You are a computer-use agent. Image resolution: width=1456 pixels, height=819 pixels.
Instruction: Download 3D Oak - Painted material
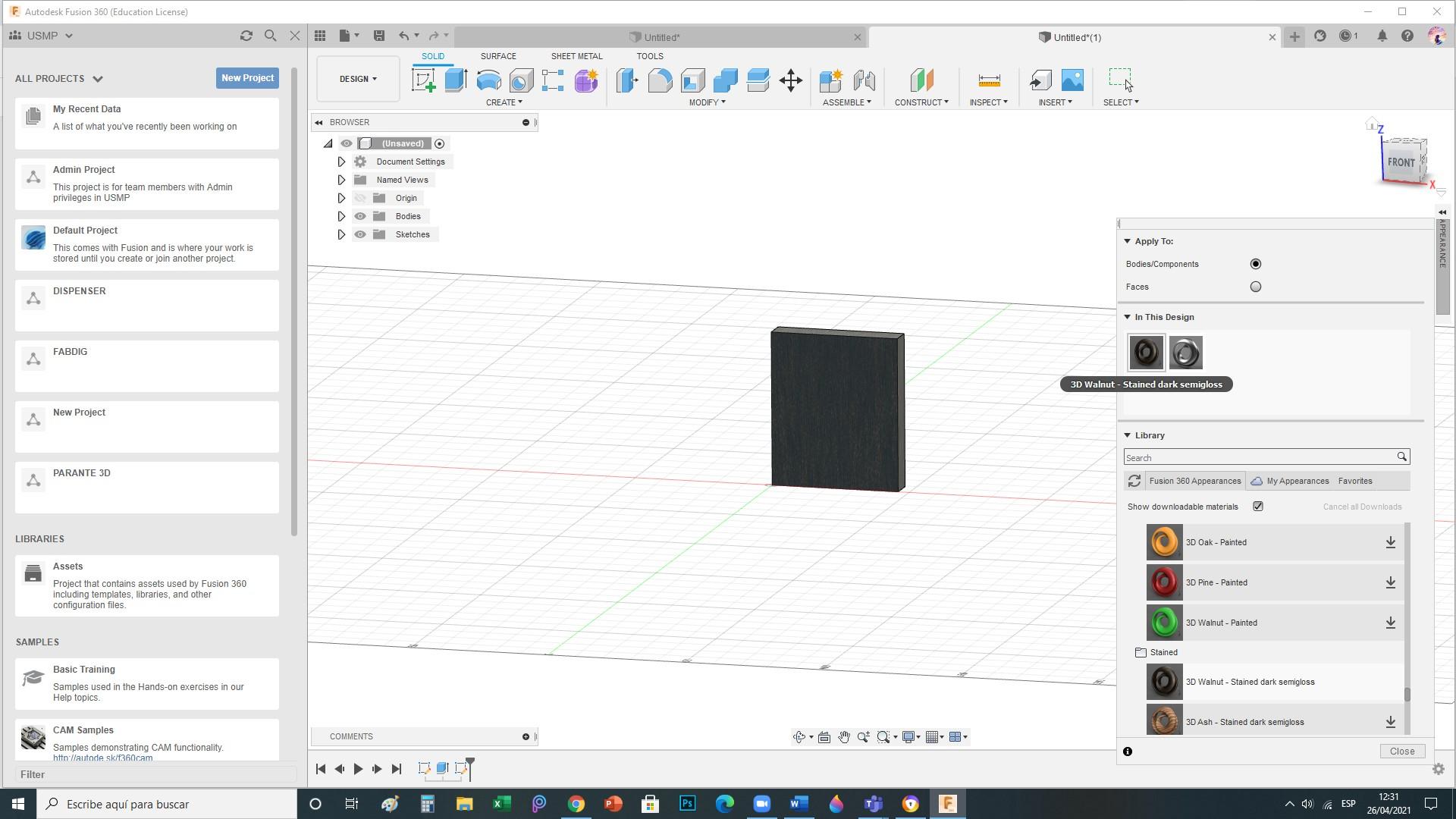pos(1391,542)
